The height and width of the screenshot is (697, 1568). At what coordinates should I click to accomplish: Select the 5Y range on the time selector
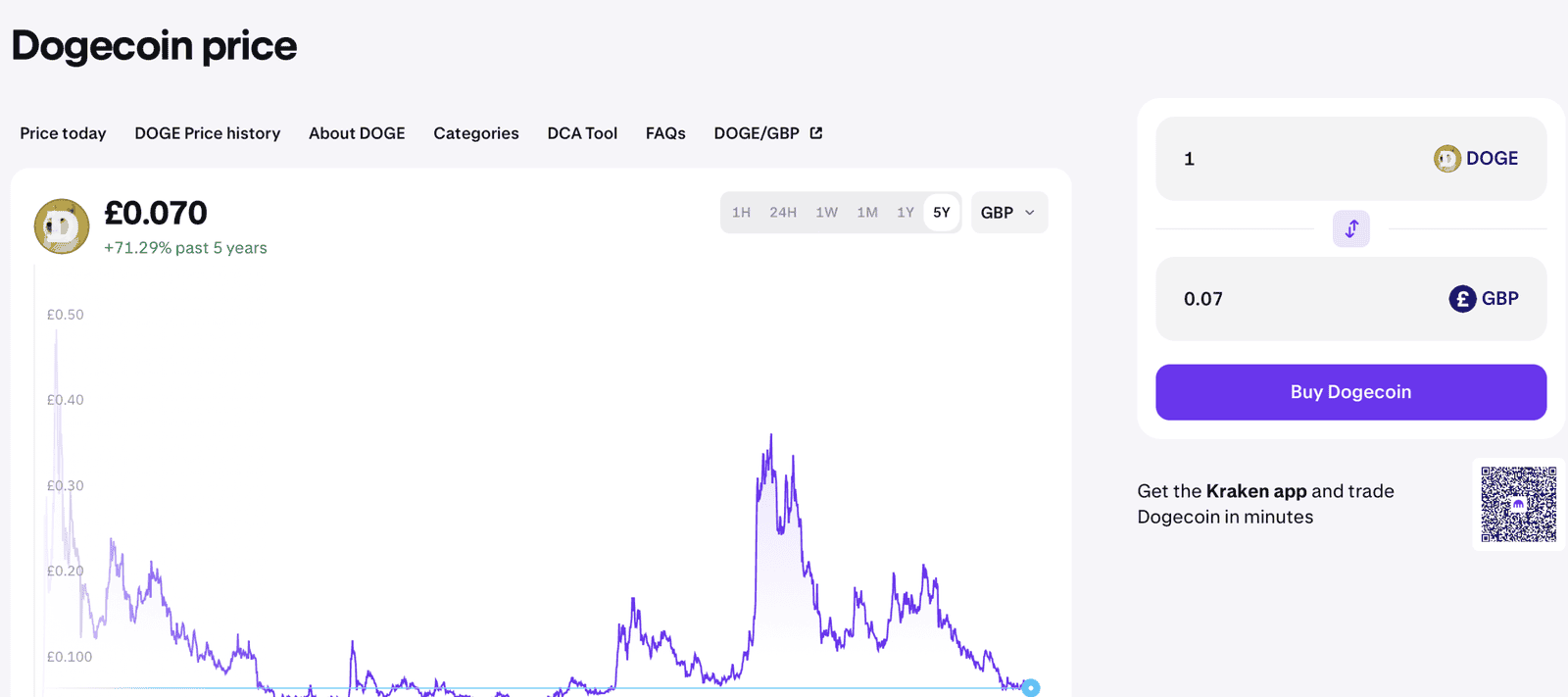tap(941, 212)
